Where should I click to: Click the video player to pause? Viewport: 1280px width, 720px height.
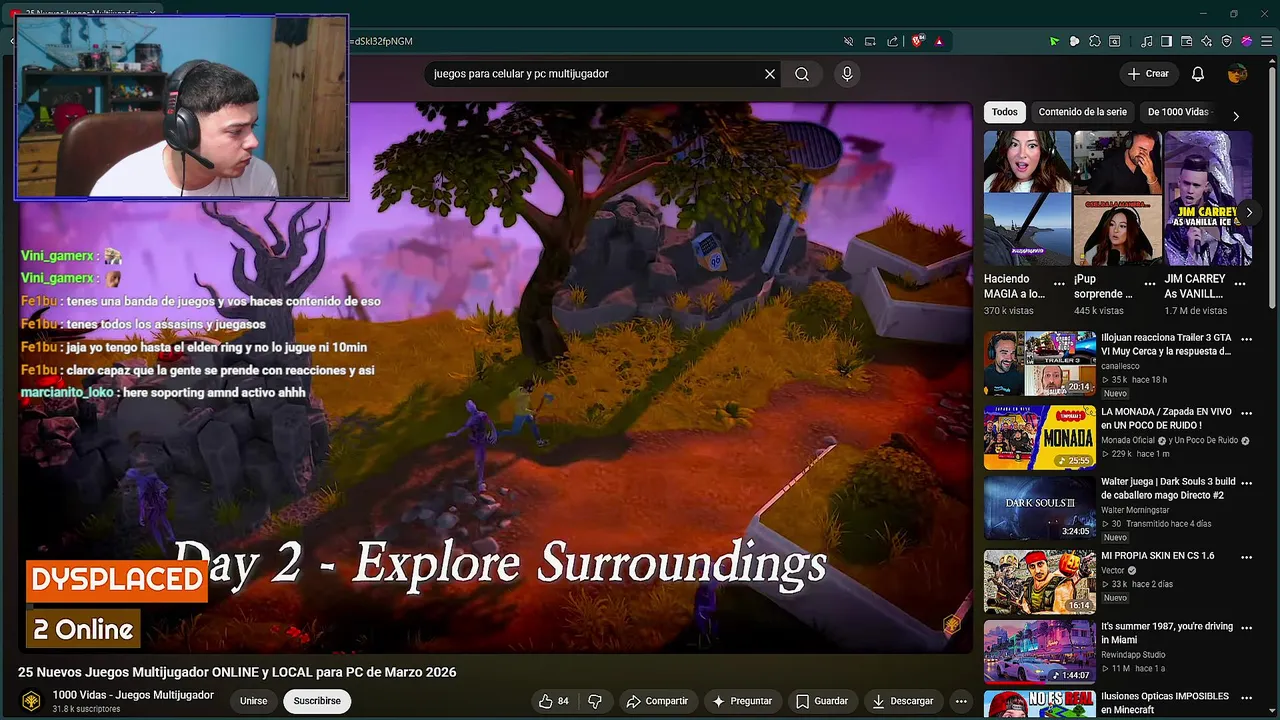[x=495, y=377]
